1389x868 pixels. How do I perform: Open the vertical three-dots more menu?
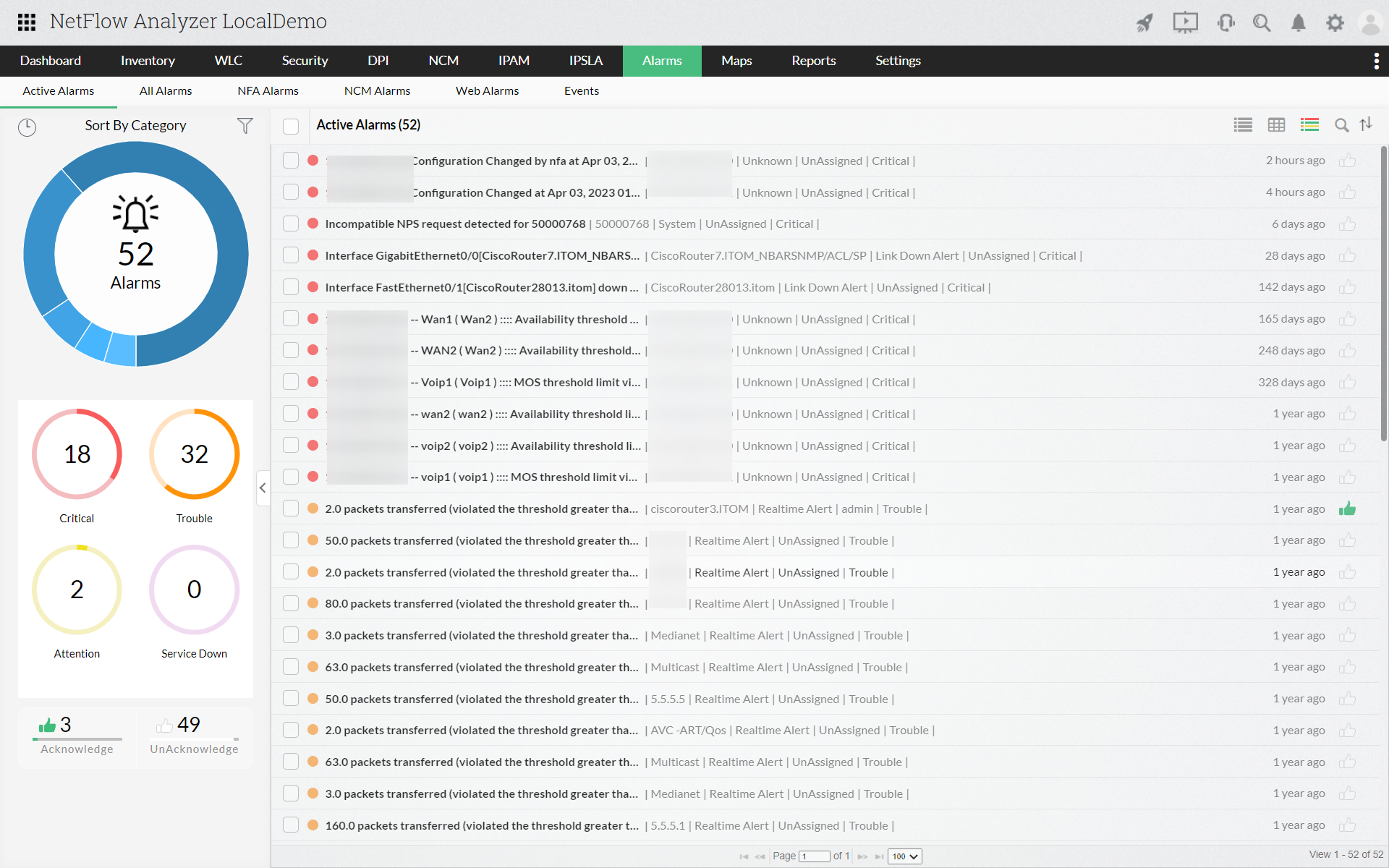coord(1376,61)
